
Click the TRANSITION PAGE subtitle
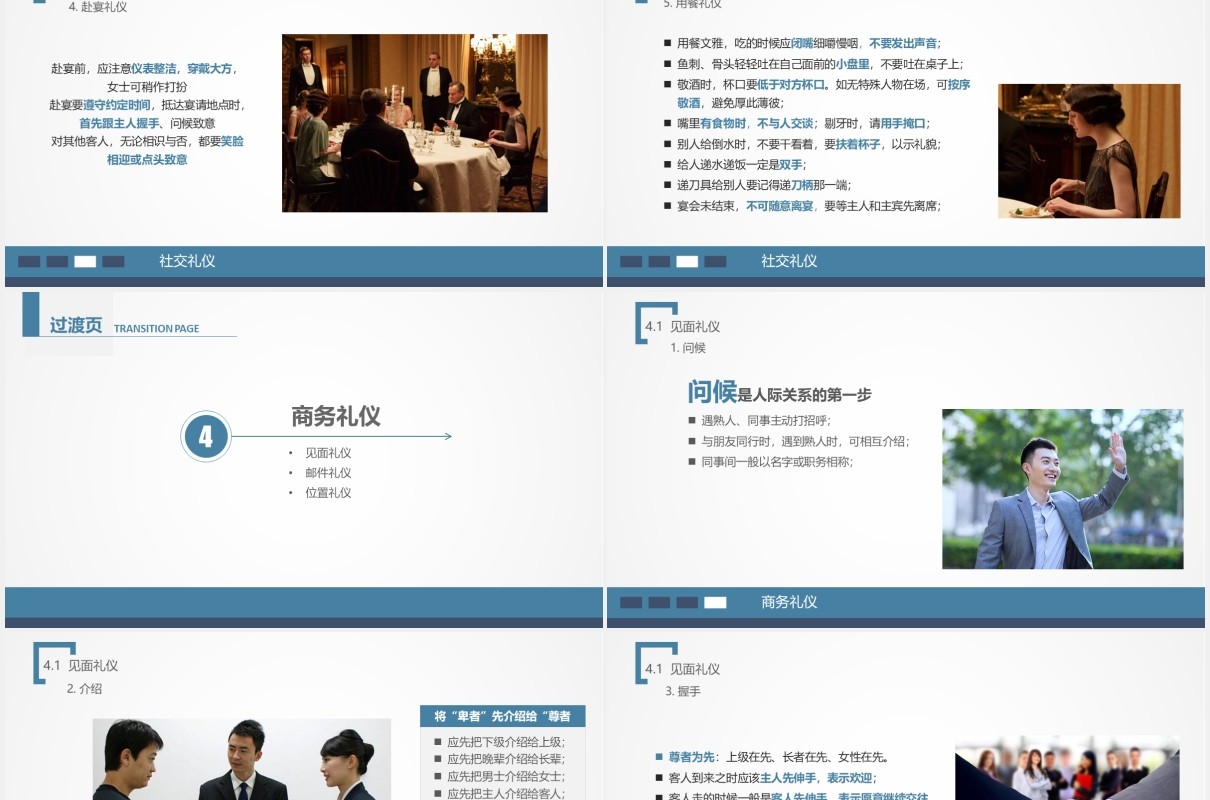(x=156, y=328)
